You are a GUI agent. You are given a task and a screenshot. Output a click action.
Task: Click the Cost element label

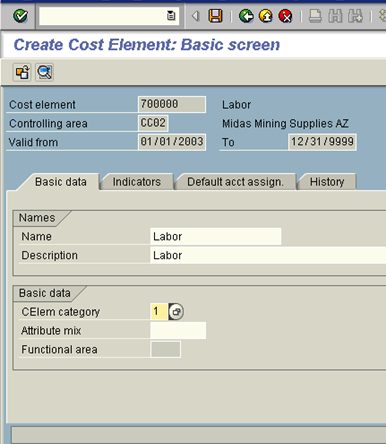click(42, 105)
